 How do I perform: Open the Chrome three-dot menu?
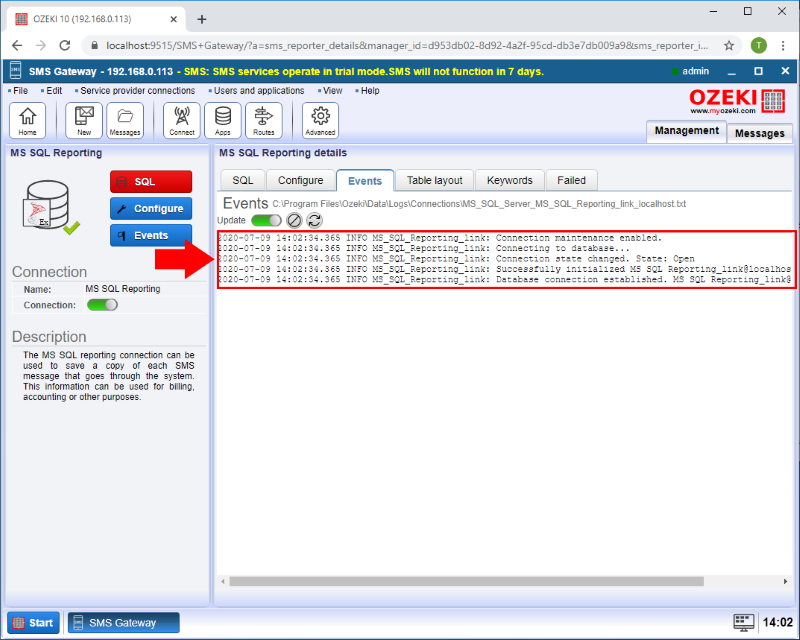click(783, 45)
